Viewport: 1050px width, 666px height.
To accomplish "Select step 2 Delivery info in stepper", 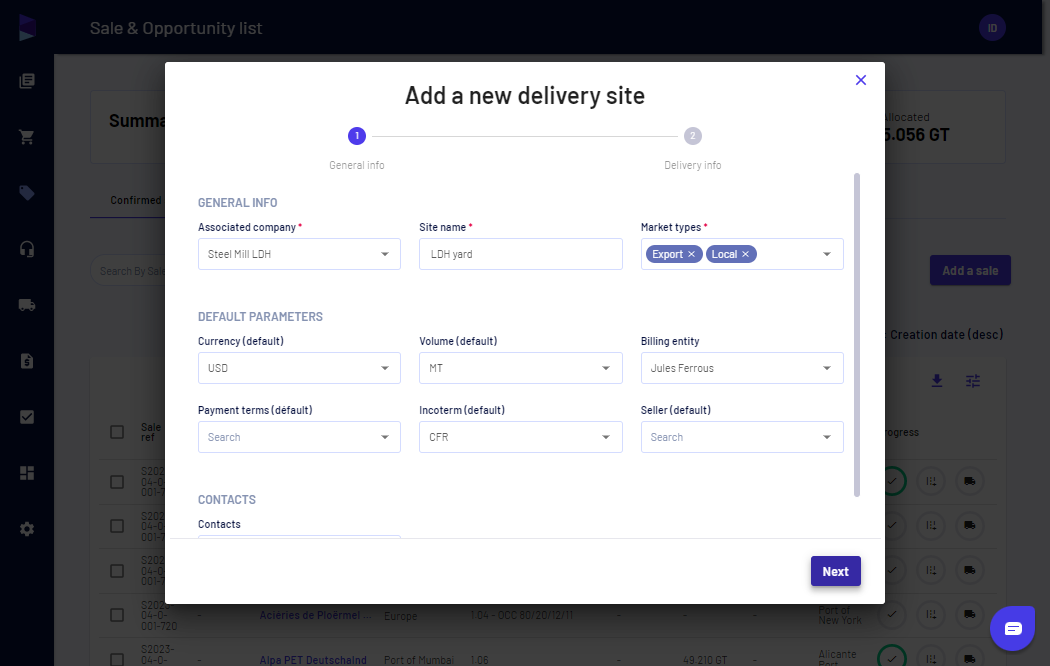I will pos(692,136).
